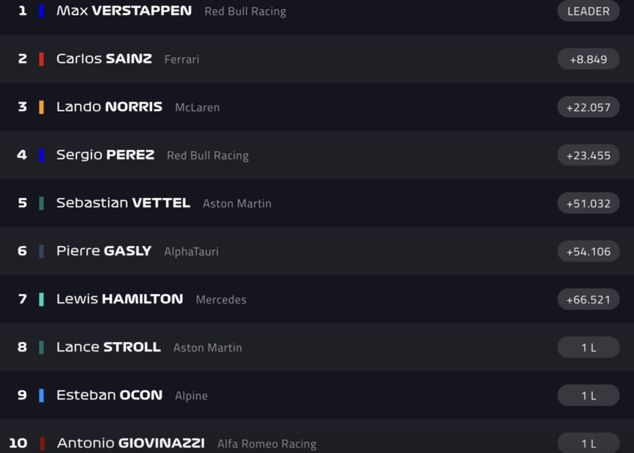
Task: Click the Aston Martin team label for Stroll
Action: [207, 348]
